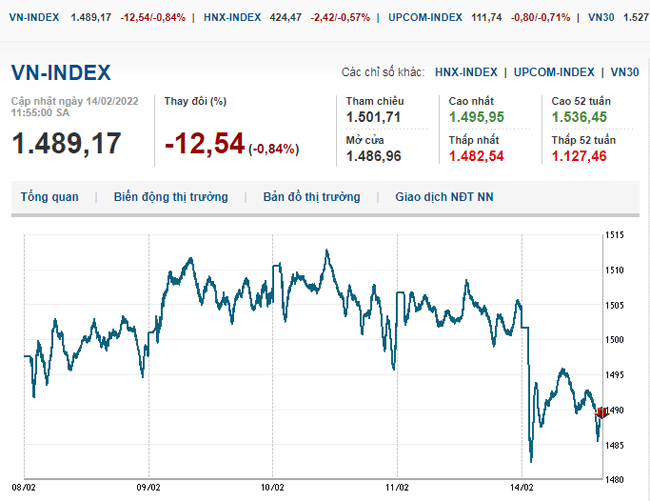
Task: Open the Tổng quan tab
Action: (x=49, y=197)
